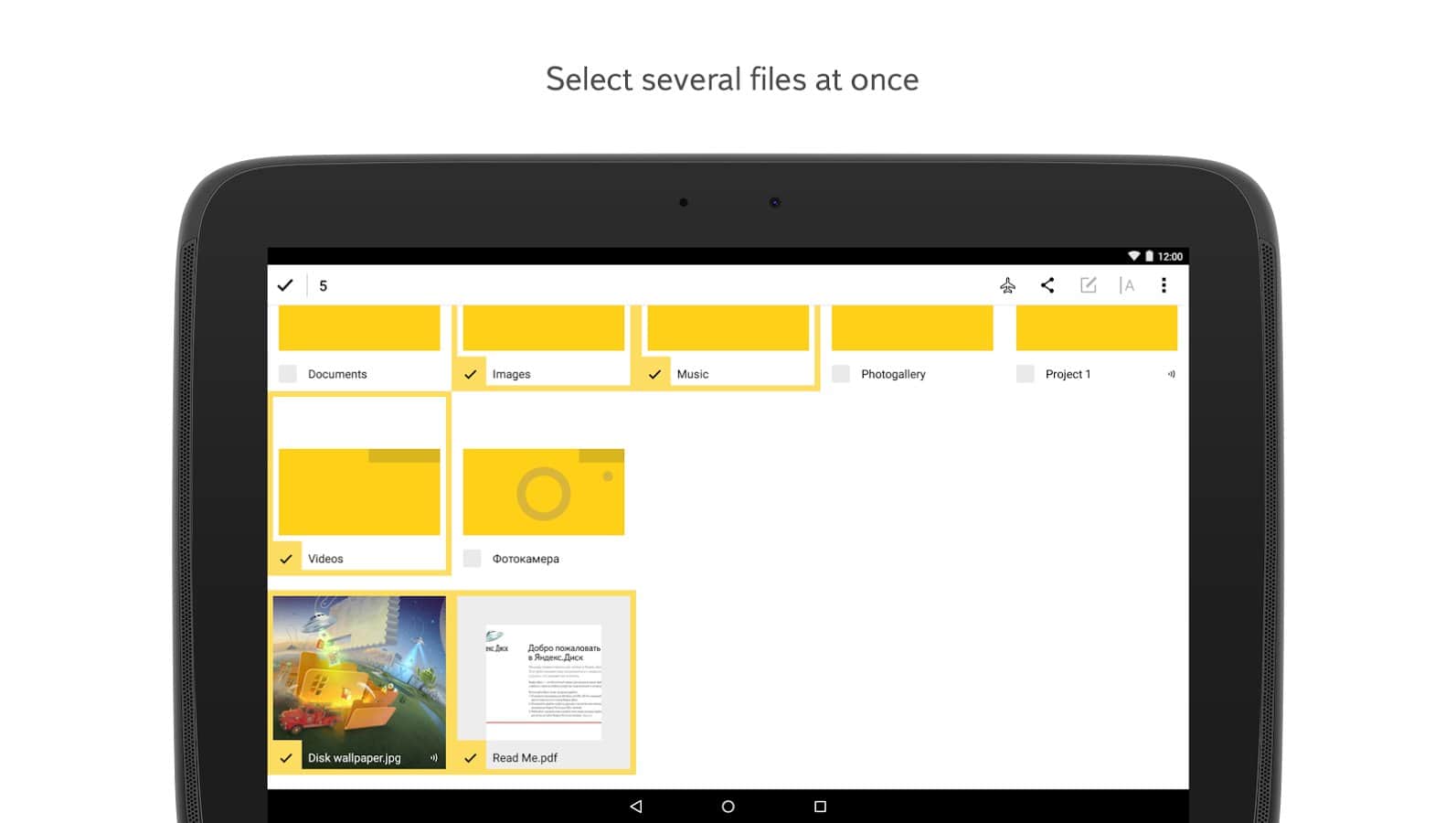Deselect the Videos folder checkbox
Screen dimensions: 1456x823
286,559
